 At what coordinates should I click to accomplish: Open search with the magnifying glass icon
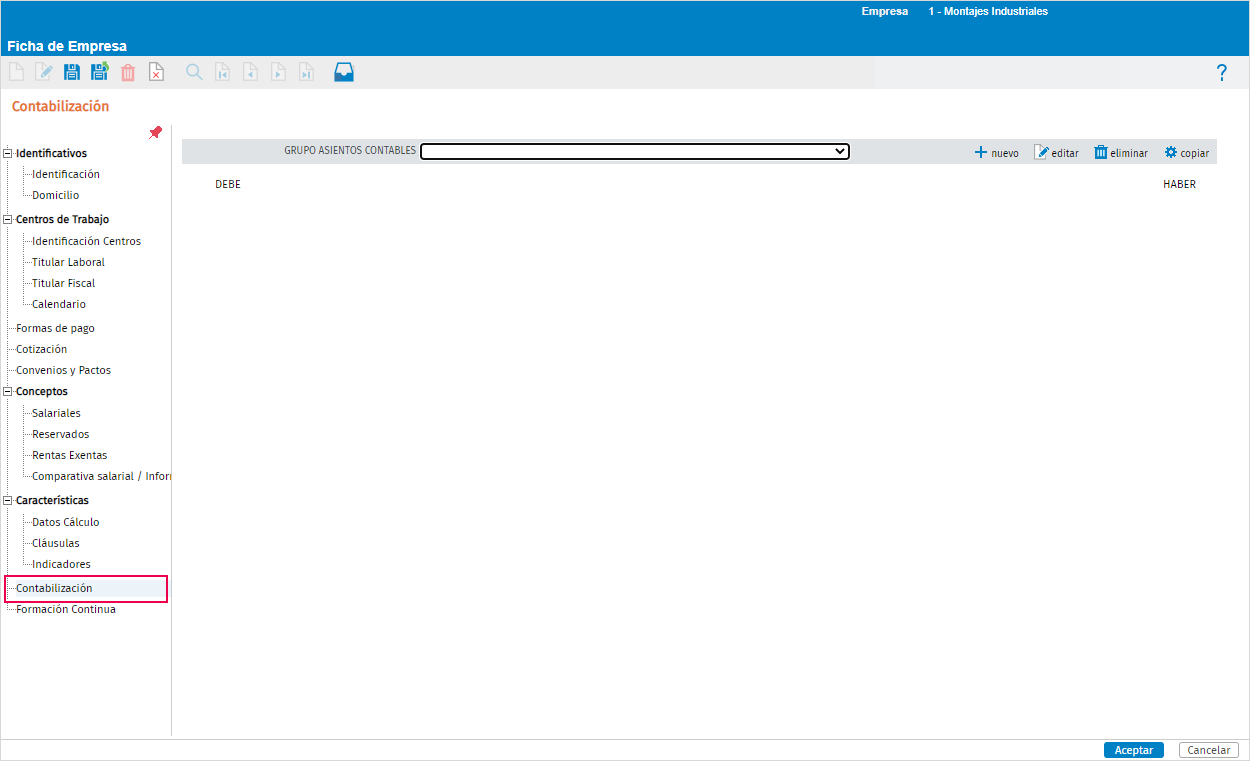pos(194,72)
